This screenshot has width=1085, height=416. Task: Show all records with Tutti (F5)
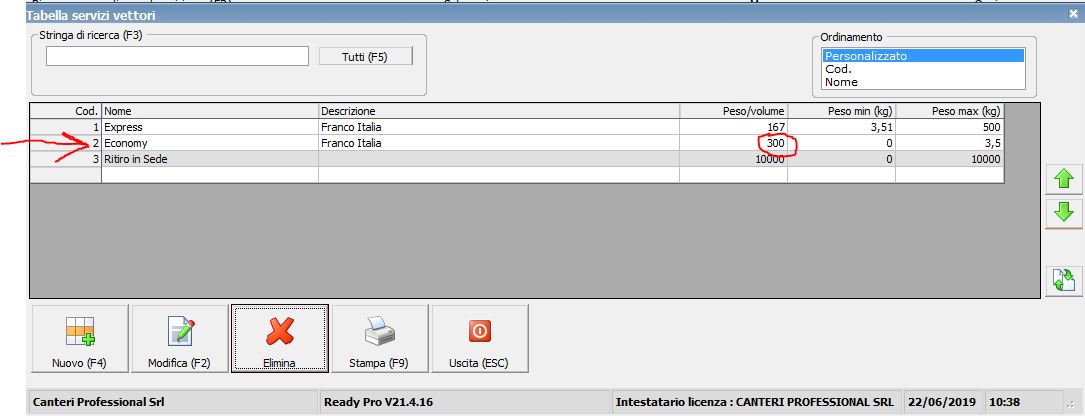tap(365, 57)
